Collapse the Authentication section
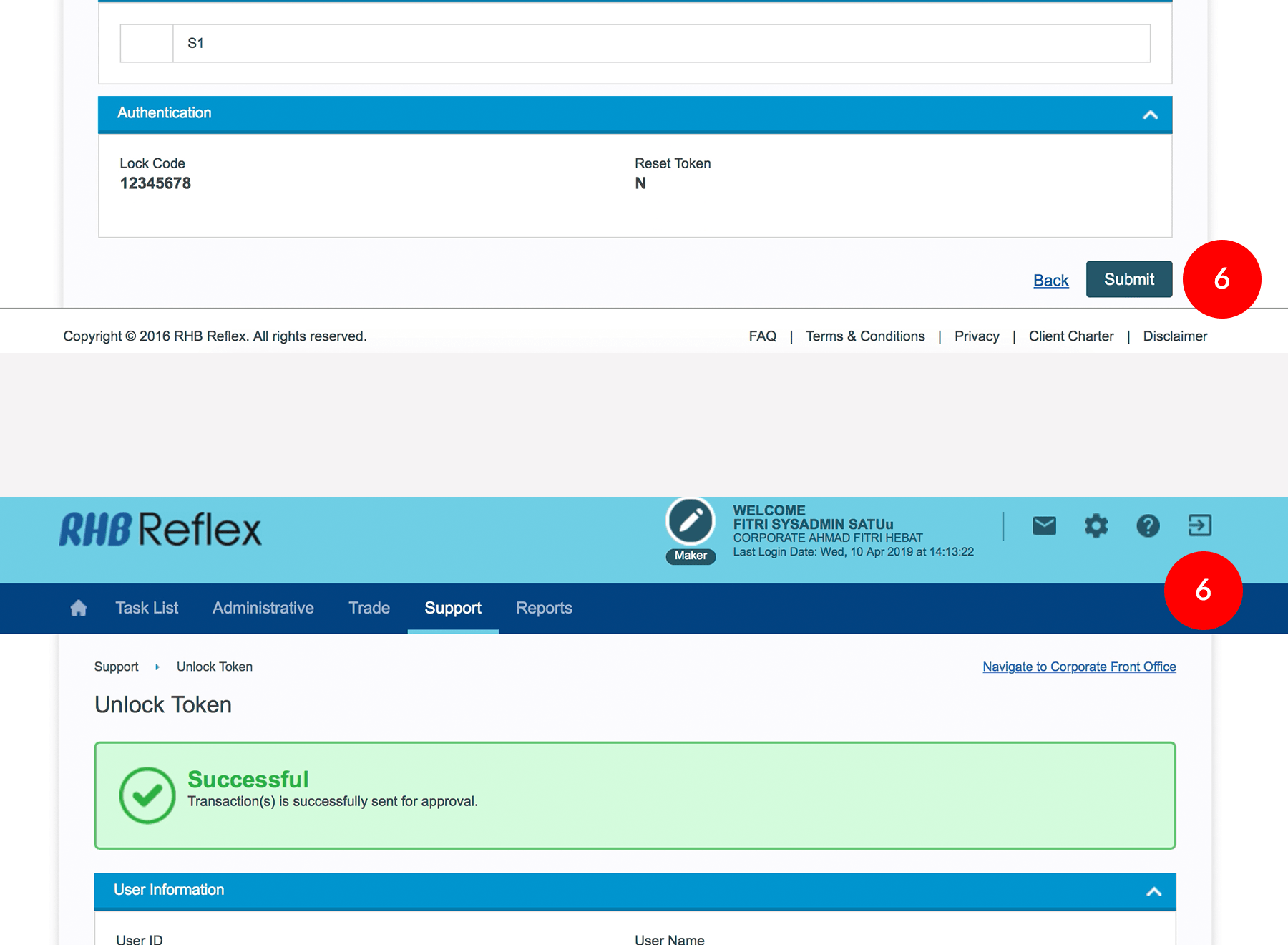Image resolution: width=1288 pixels, height=945 pixels. [1150, 115]
